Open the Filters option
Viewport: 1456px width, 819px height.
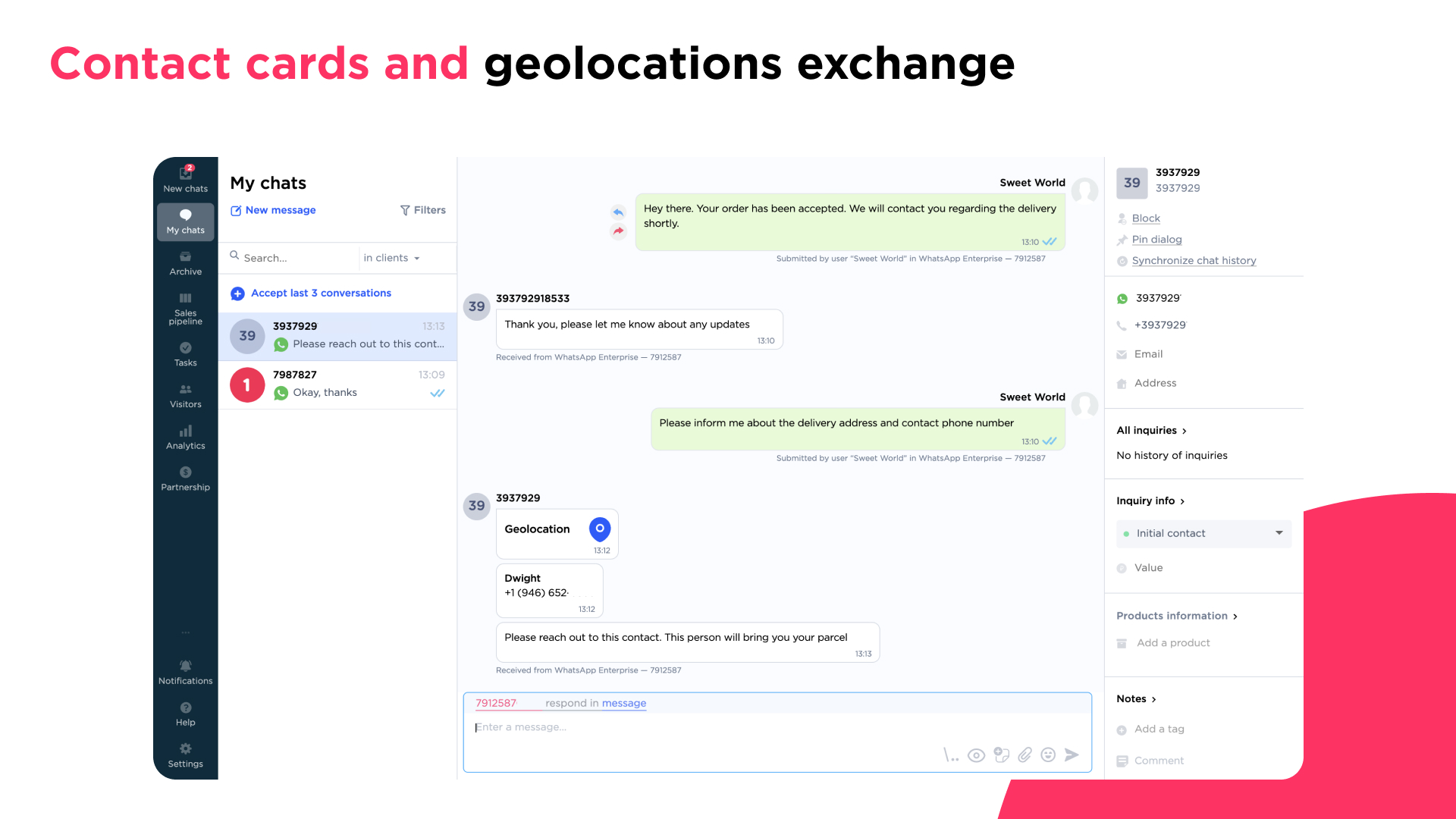423,210
